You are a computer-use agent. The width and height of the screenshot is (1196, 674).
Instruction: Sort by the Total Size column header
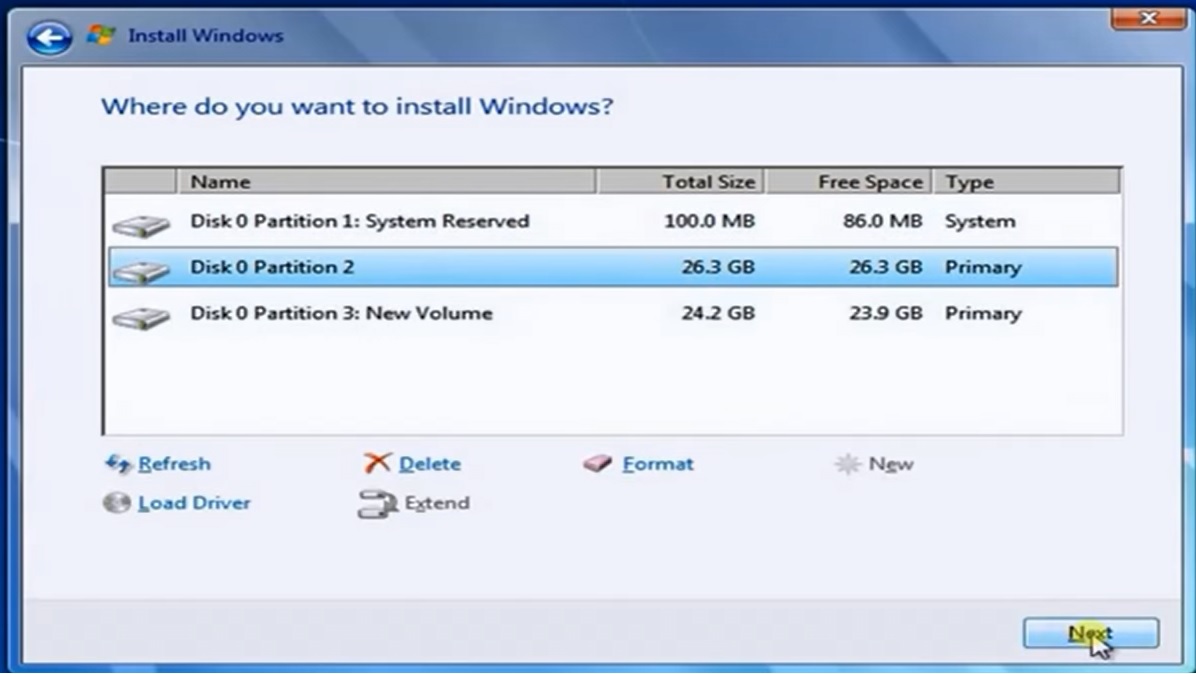pos(680,181)
